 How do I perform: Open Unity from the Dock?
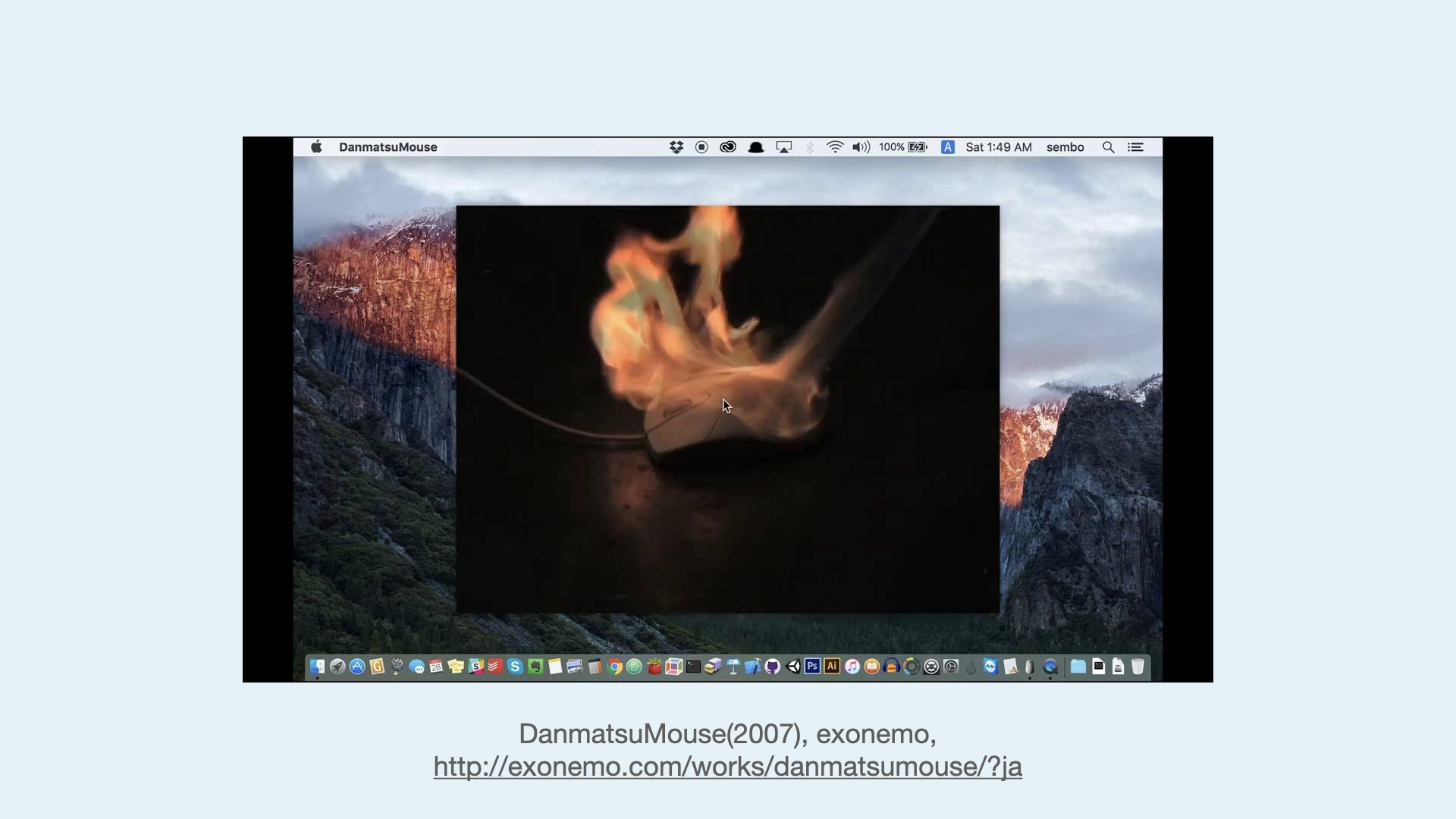pyautogui.click(x=793, y=667)
